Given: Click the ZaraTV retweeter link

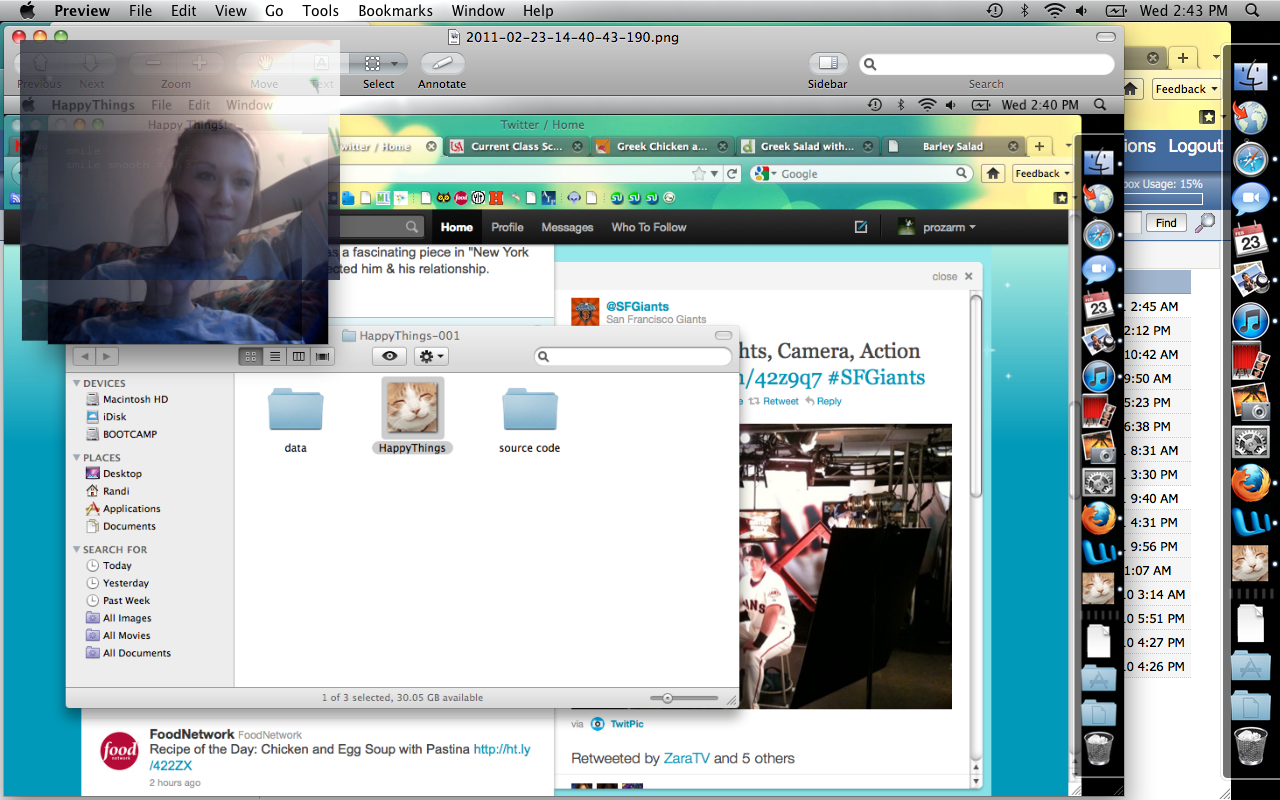Looking at the screenshot, I should pos(686,758).
